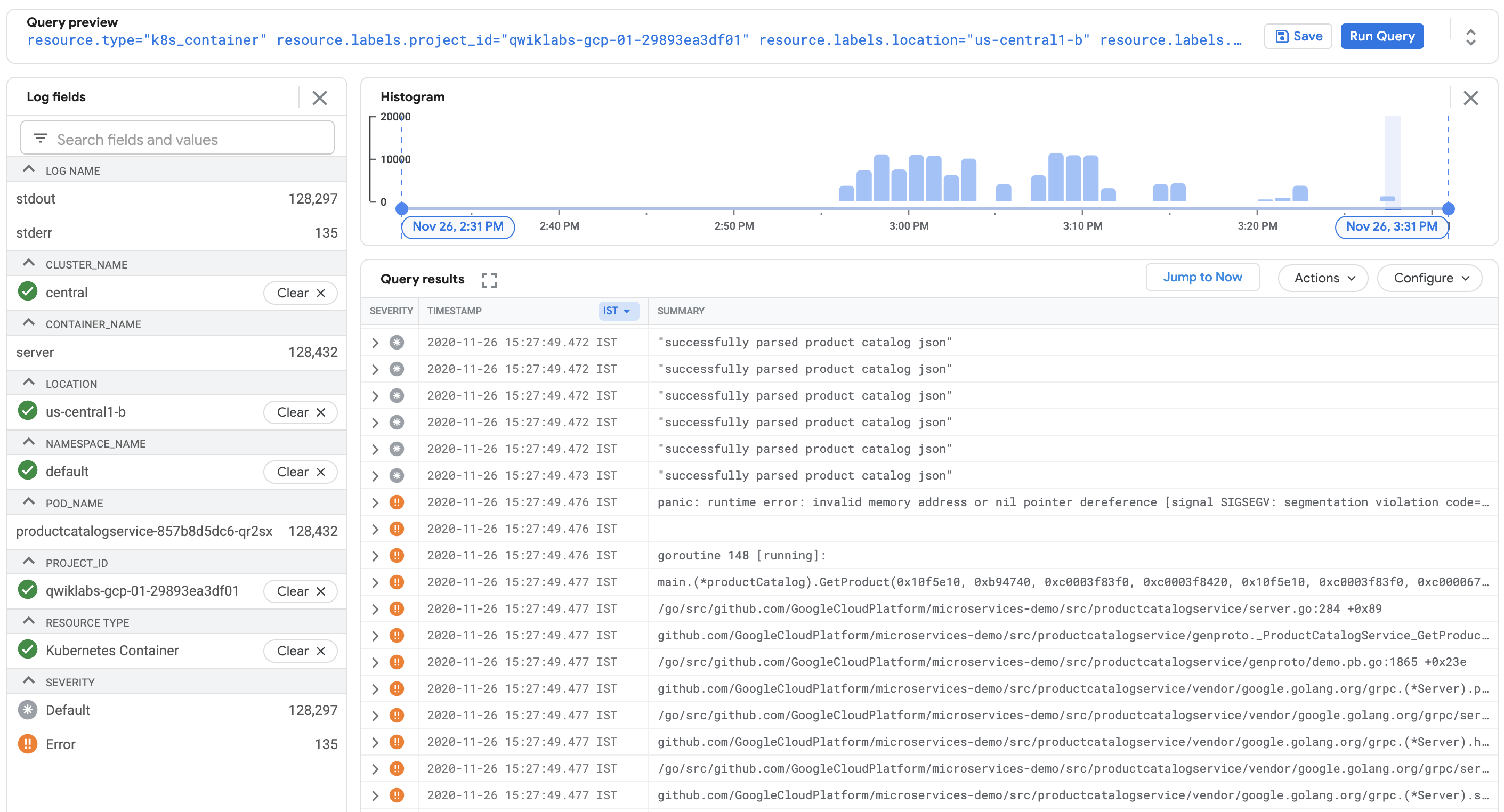1504x812 pixels.
Task: Click the histogram bar at 3:00 PM
Action: coord(916,178)
